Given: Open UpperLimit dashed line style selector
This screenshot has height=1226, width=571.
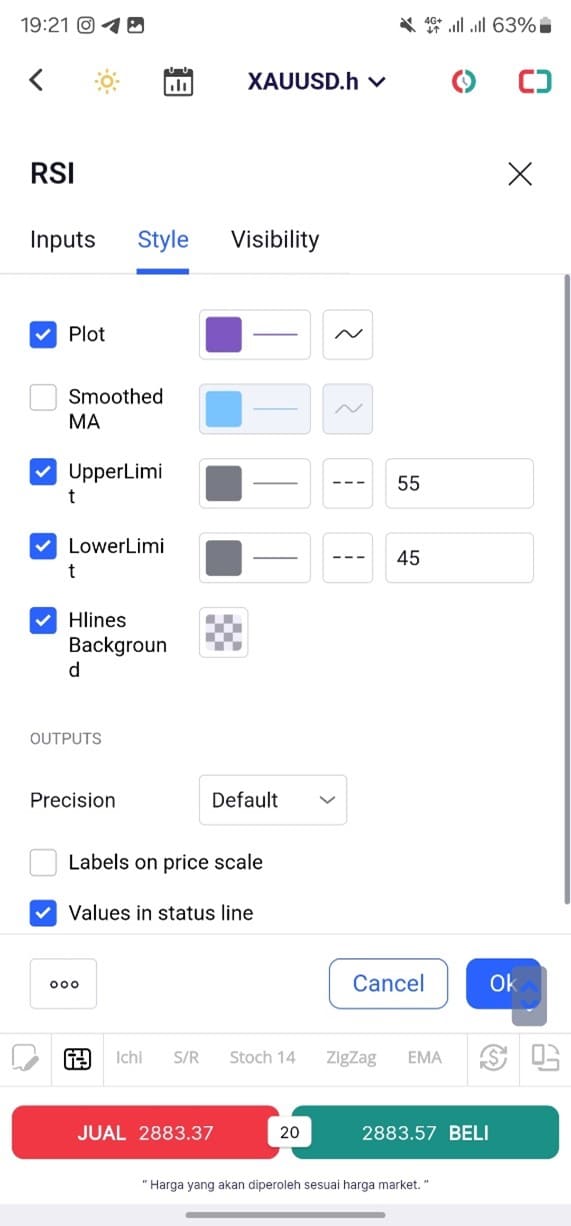Looking at the screenshot, I should (348, 483).
